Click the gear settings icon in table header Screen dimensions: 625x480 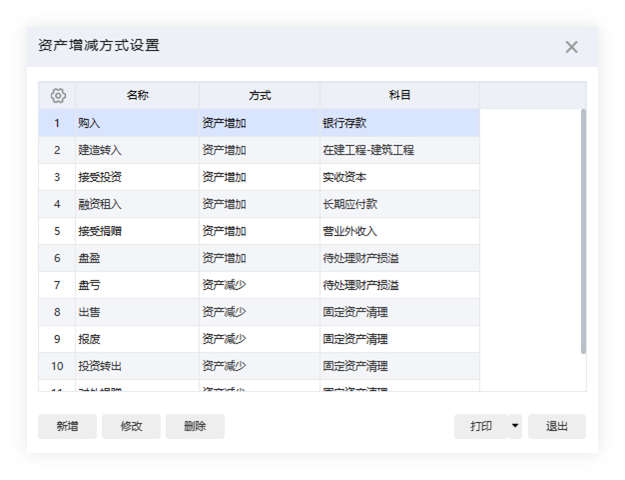(58, 96)
